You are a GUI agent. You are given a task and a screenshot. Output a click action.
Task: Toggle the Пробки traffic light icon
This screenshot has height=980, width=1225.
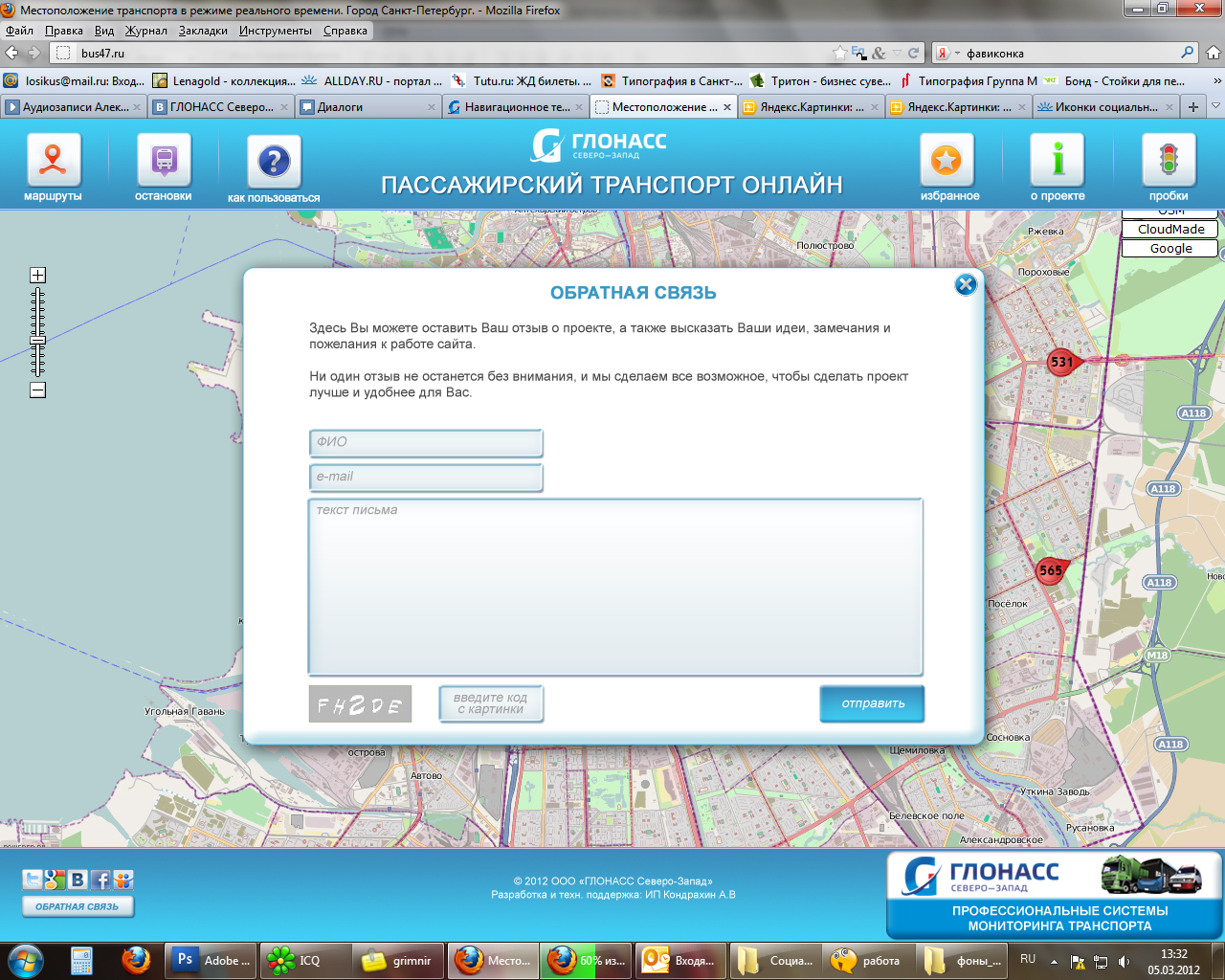pos(1168,160)
